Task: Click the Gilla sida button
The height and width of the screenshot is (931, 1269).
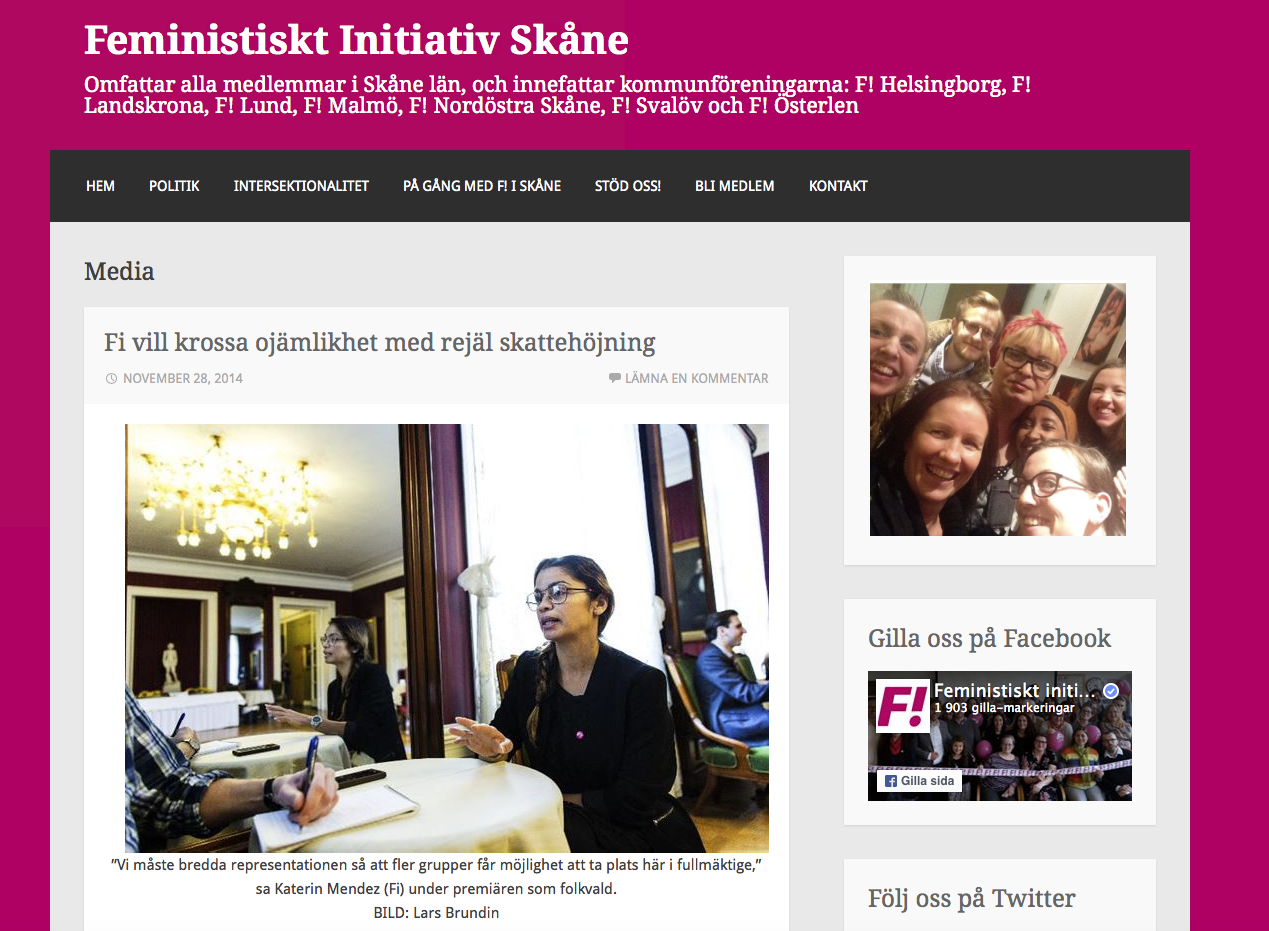Action: [x=919, y=781]
